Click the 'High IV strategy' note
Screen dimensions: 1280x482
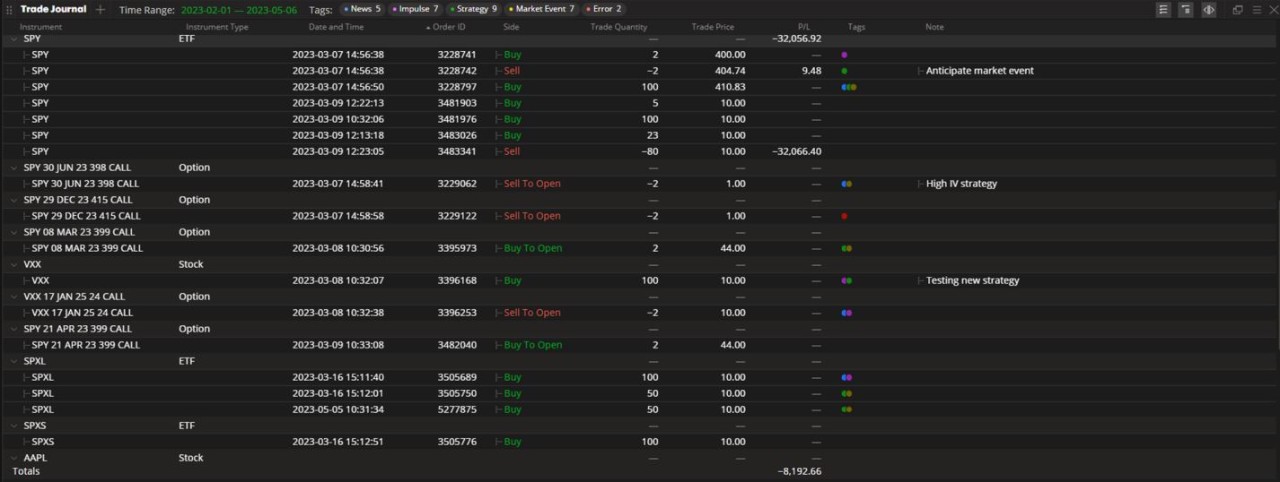pos(961,184)
